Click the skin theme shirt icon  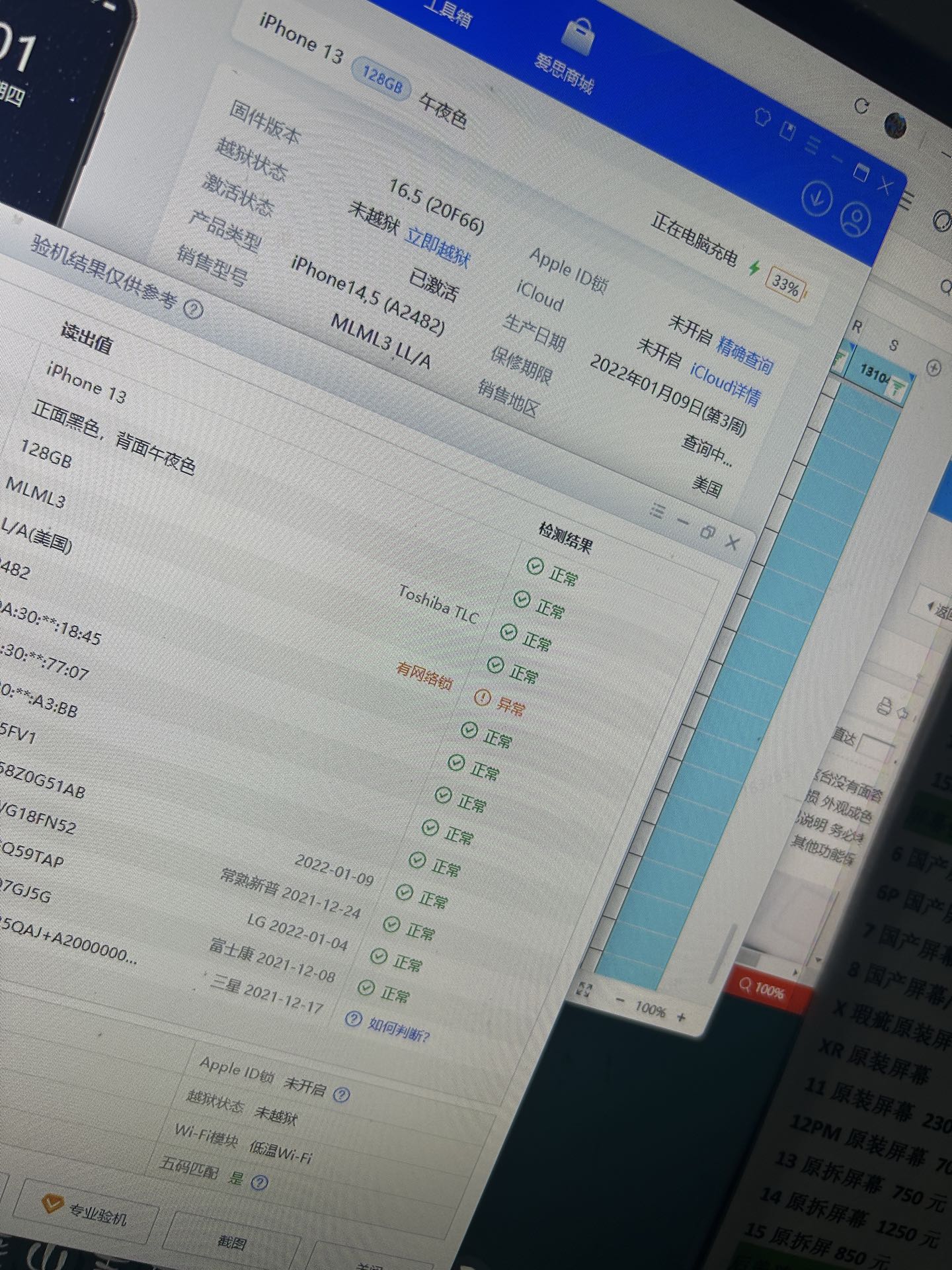pyautogui.click(x=763, y=118)
